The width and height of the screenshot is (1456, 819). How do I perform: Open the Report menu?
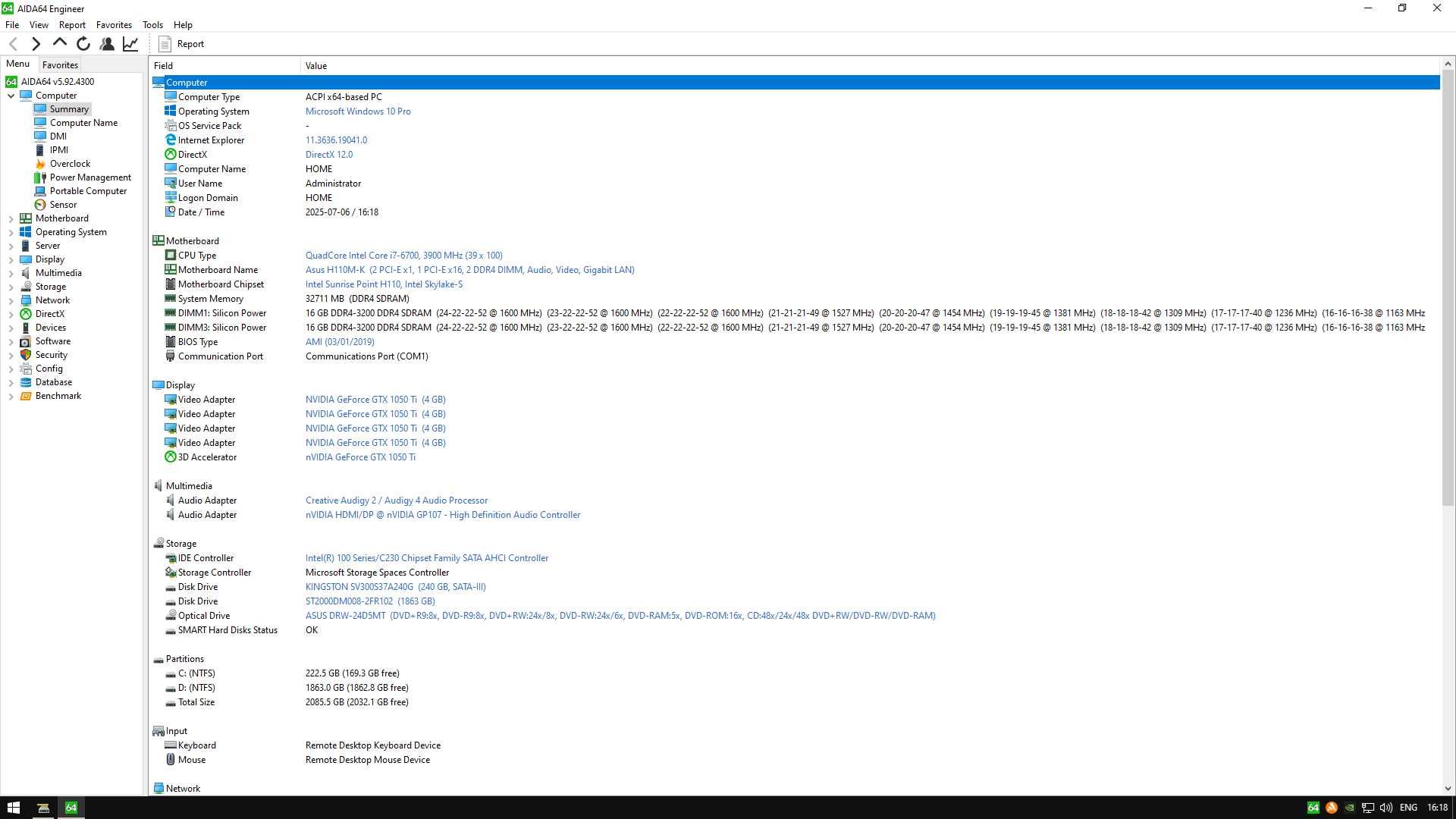pos(72,25)
